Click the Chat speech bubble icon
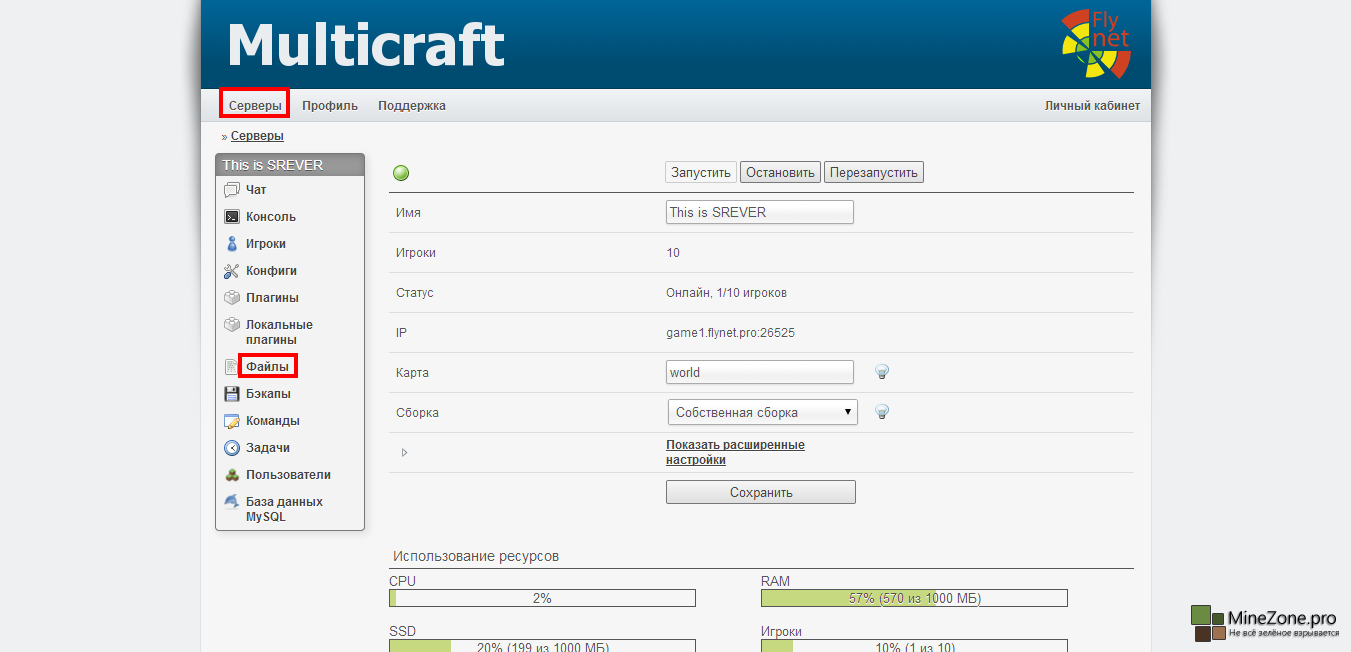Screen dimensions: 1351x652 pos(231,190)
